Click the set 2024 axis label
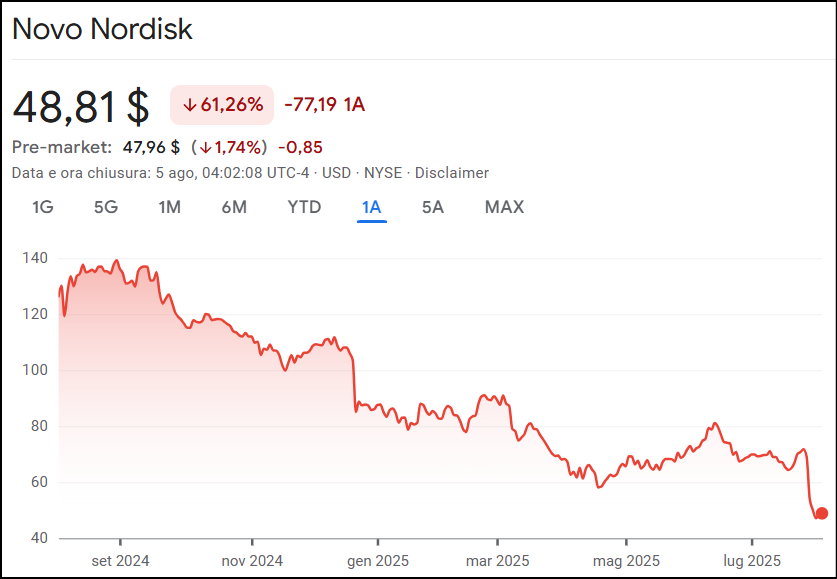The height and width of the screenshot is (579, 837). tap(120, 560)
